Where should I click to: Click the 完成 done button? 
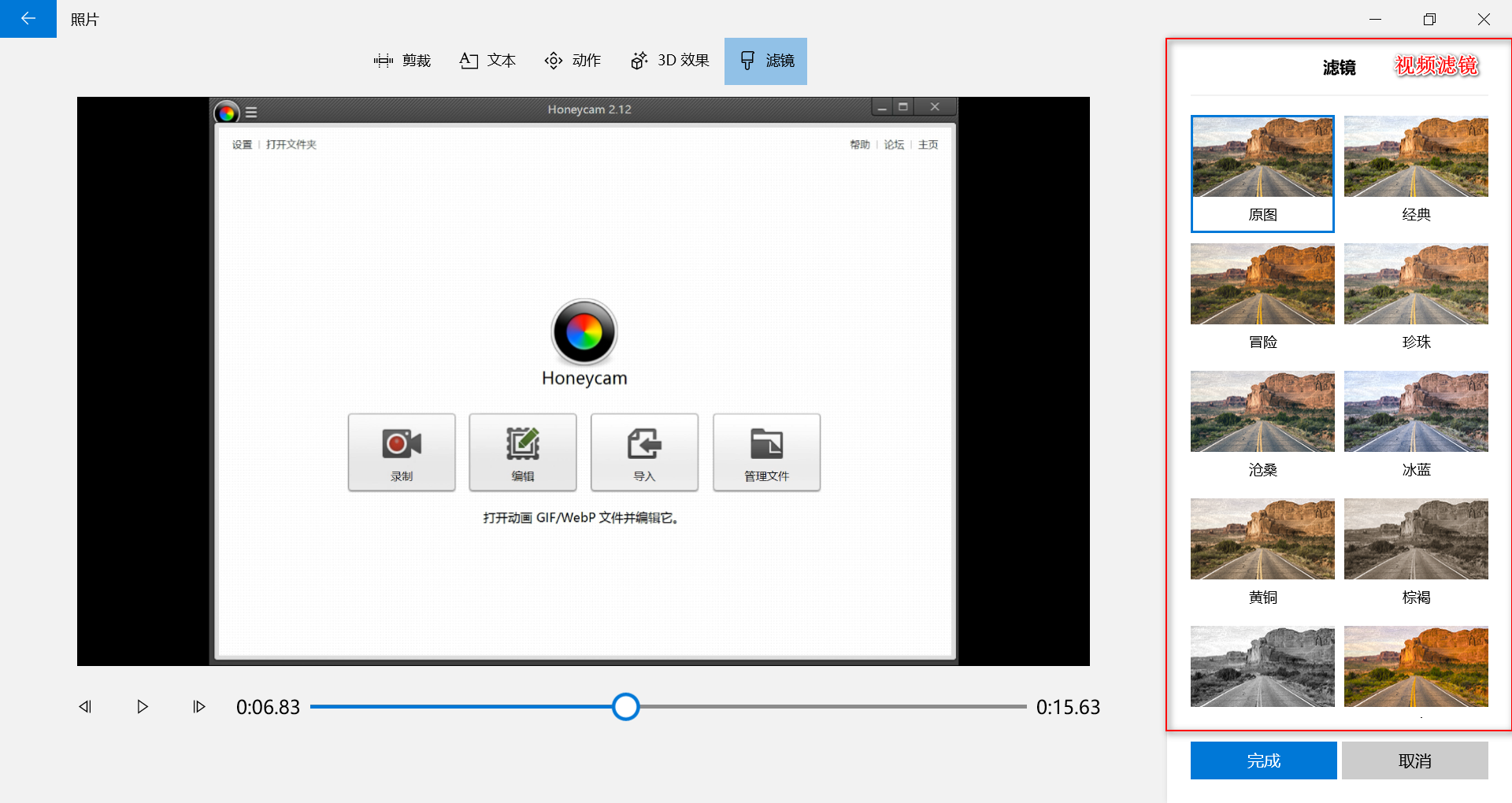click(1263, 760)
